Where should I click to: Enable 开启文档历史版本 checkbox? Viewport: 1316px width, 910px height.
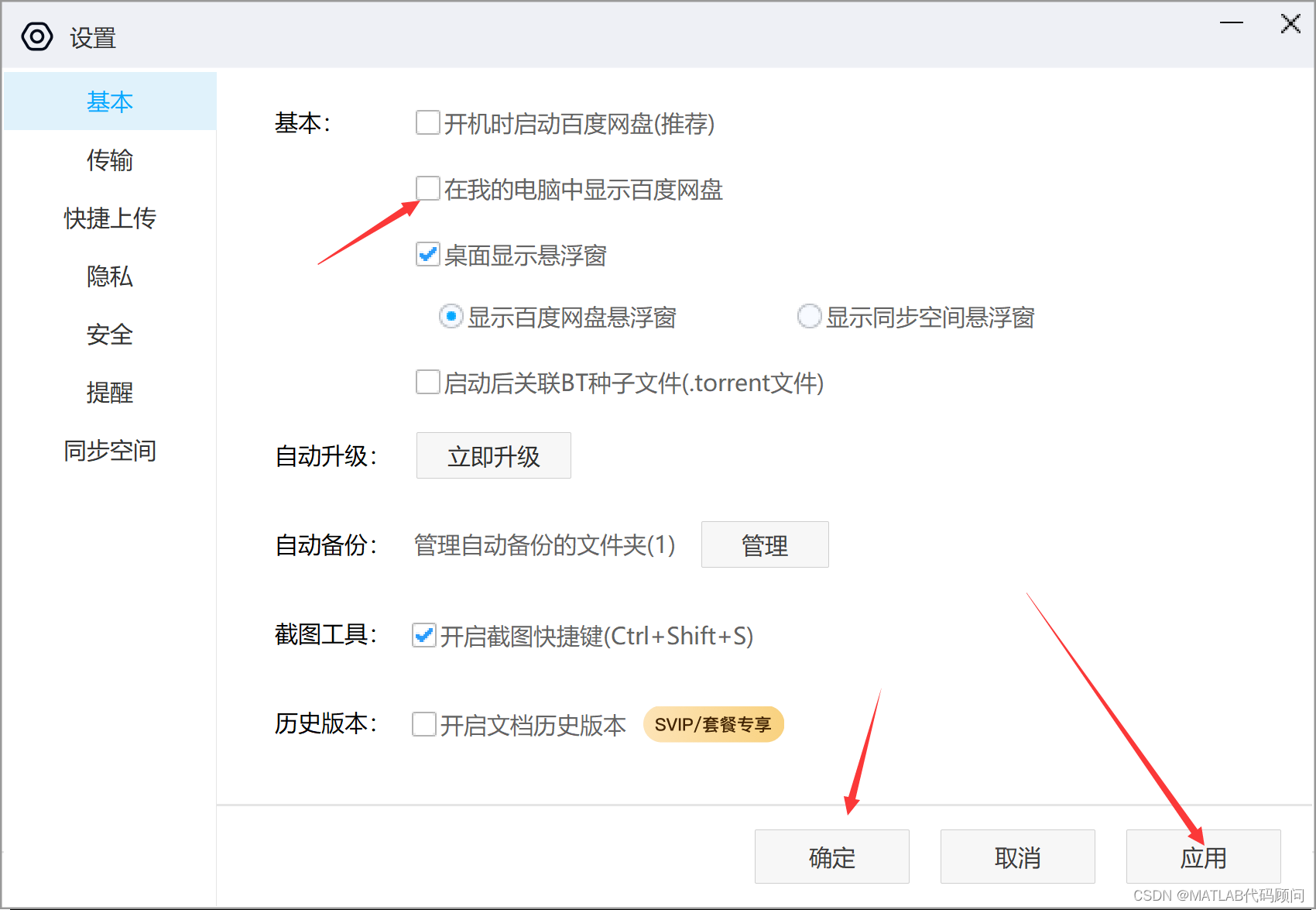click(424, 724)
